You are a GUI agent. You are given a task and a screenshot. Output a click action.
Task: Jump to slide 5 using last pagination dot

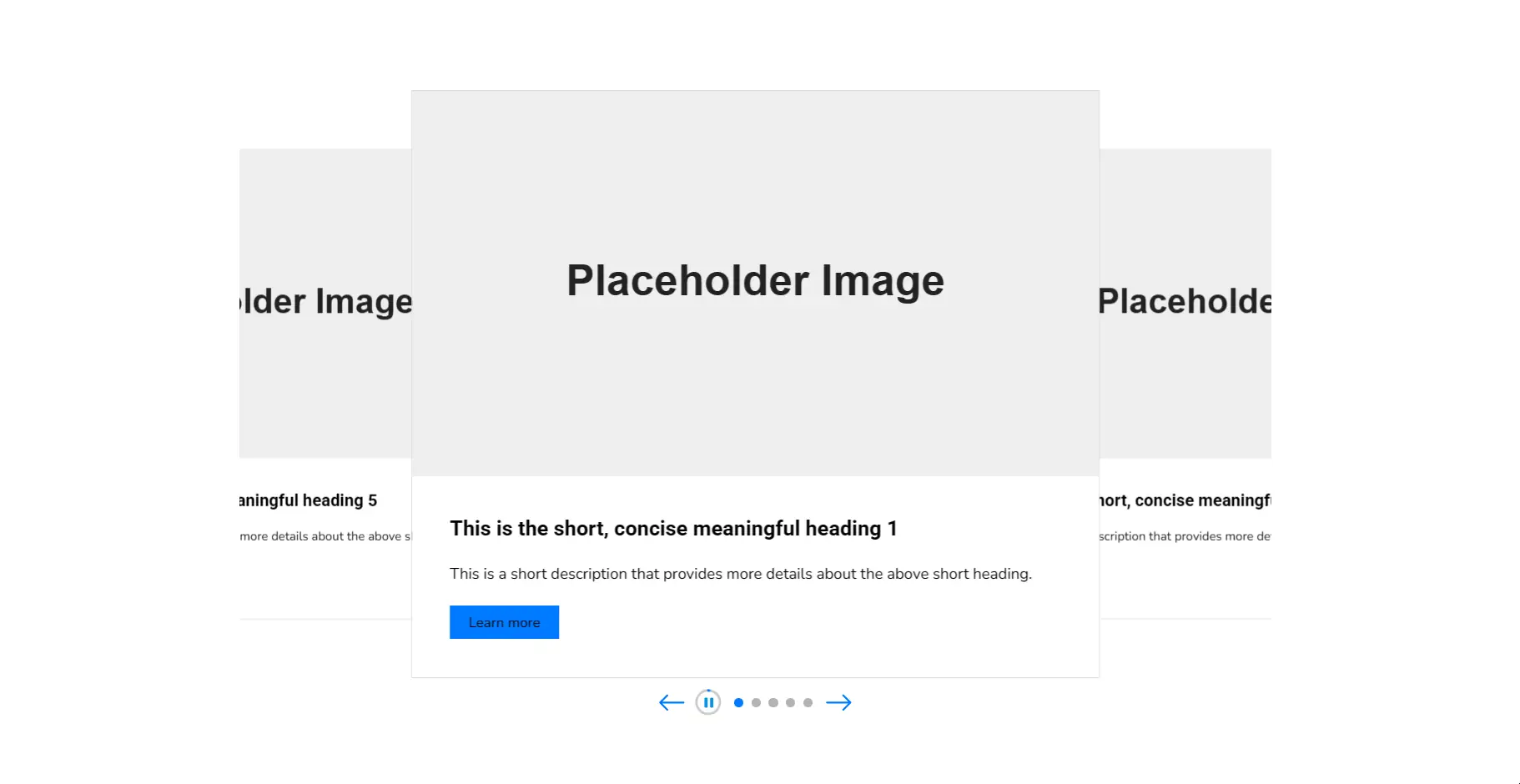point(808,702)
